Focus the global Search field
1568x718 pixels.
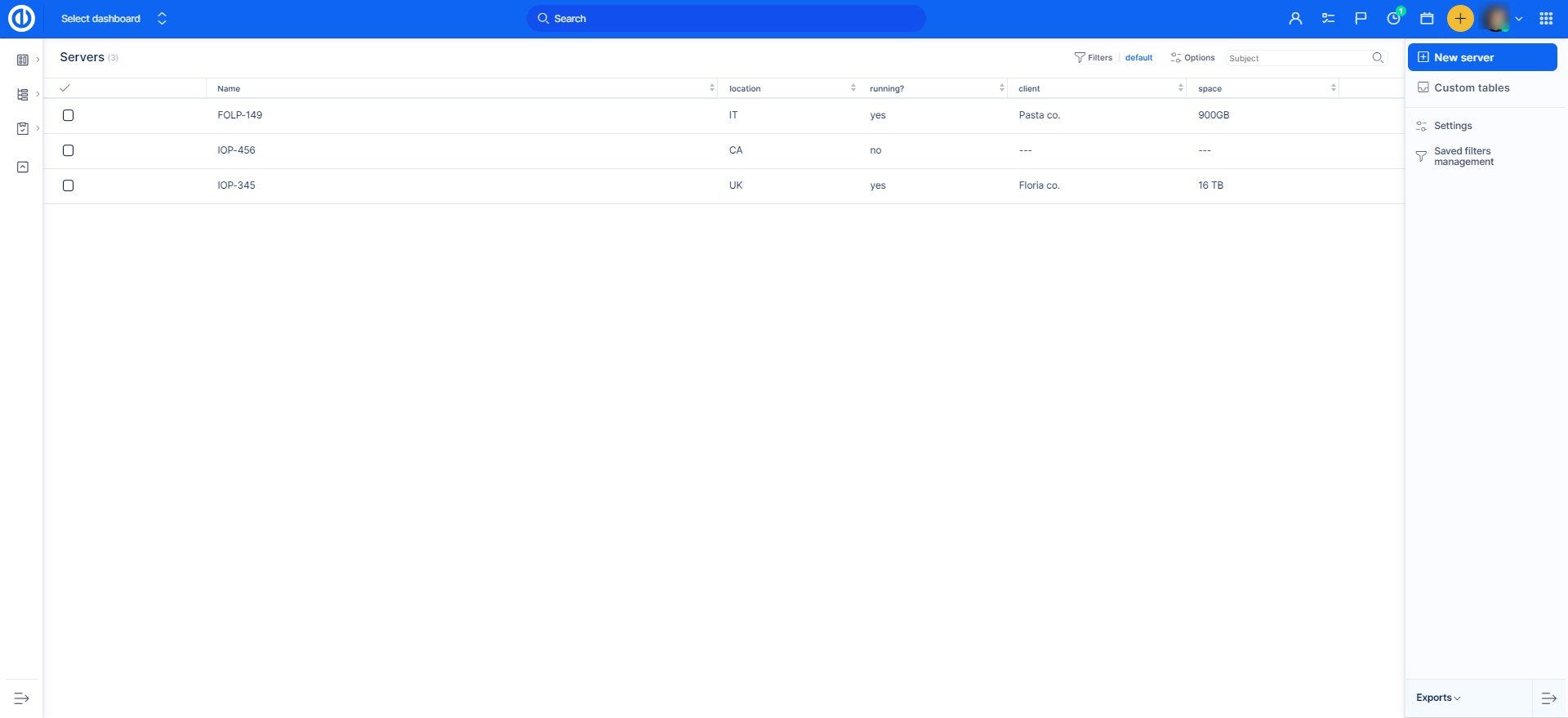[x=727, y=18]
